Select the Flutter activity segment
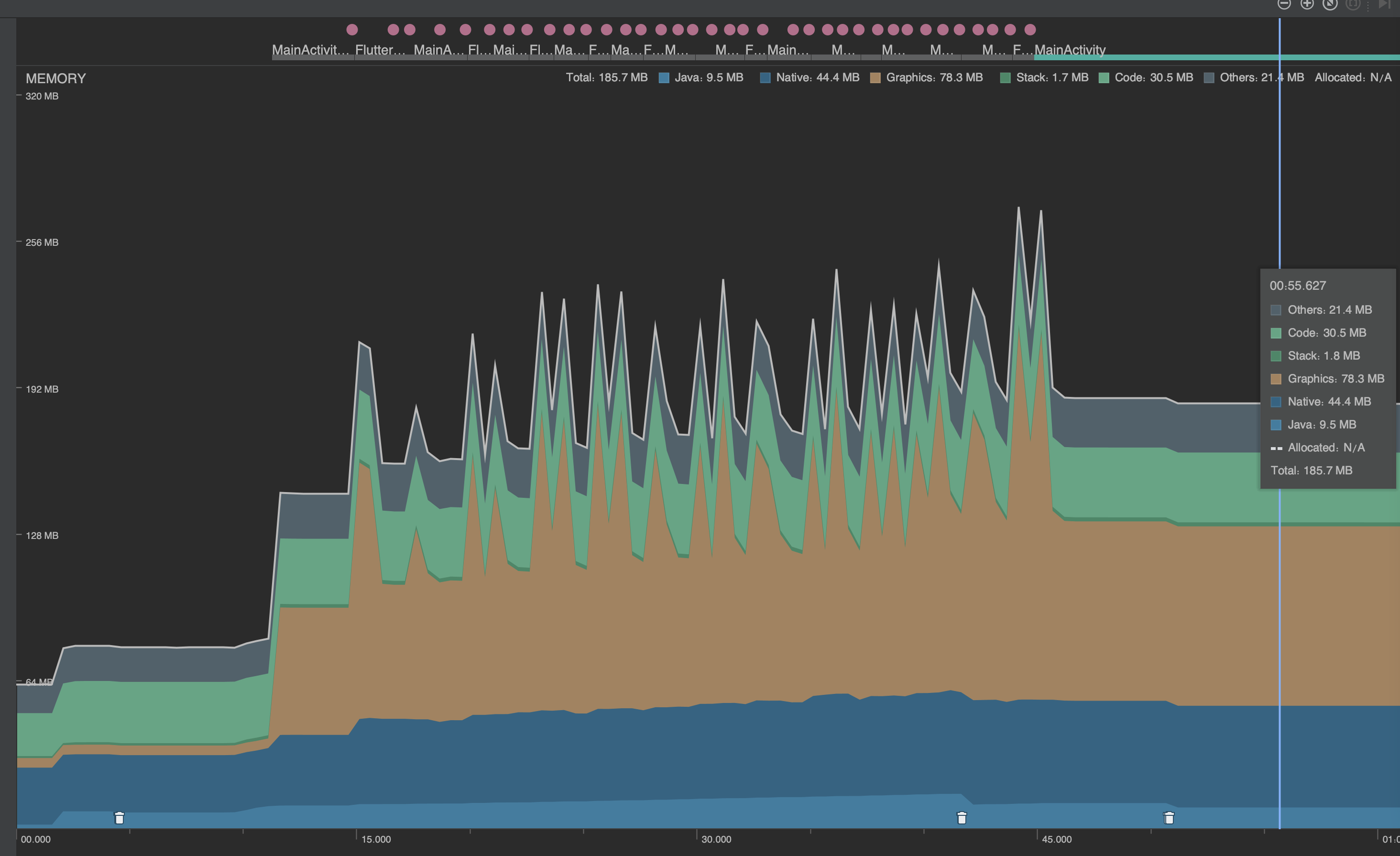1400x856 pixels. 380,50
